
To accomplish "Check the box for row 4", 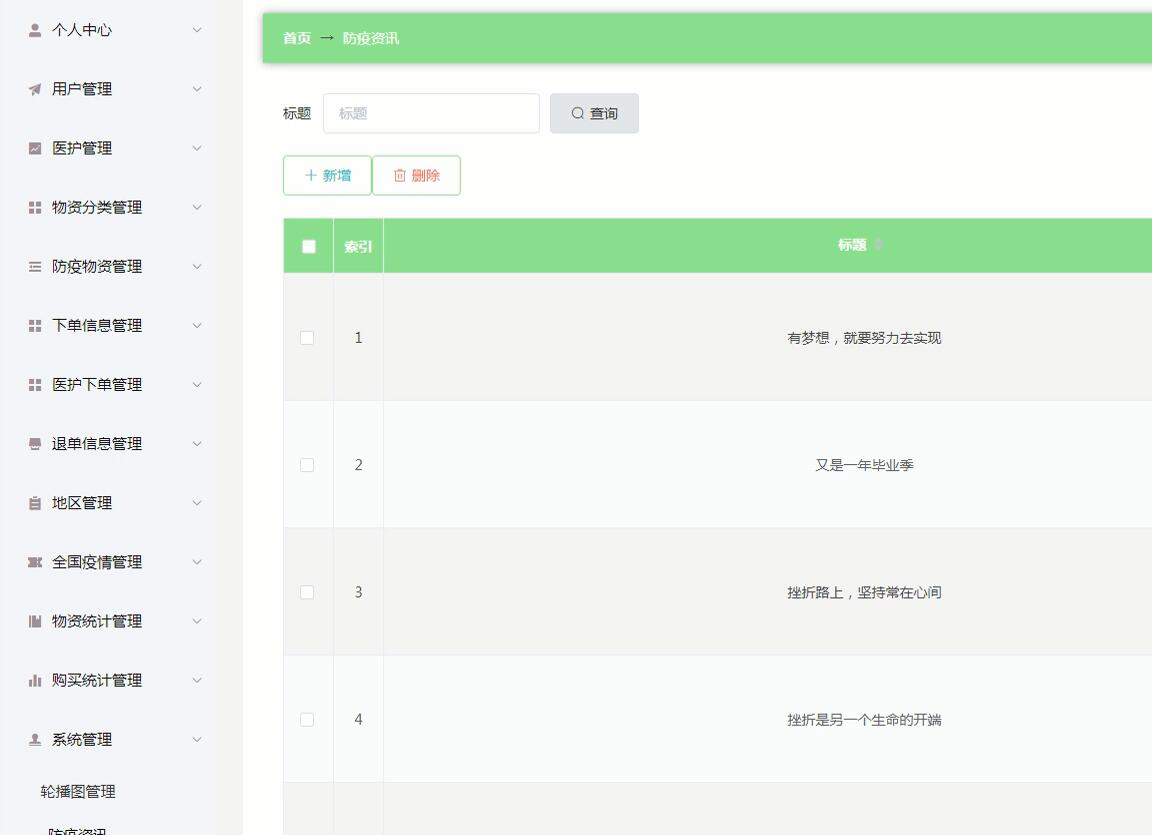I will tap(307, 720).
